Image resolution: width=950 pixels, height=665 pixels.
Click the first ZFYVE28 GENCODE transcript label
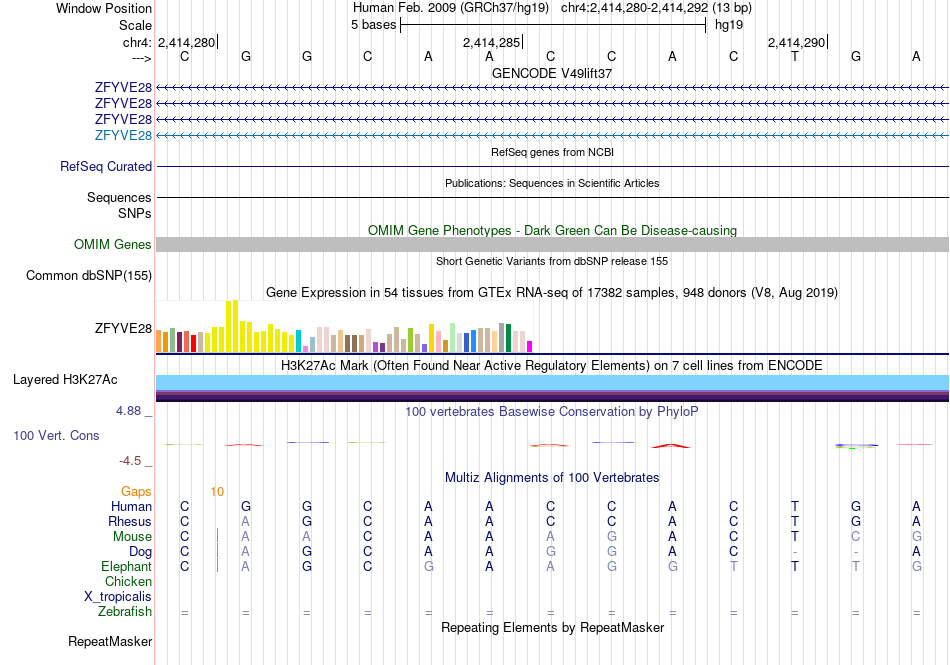coord(123,88)
